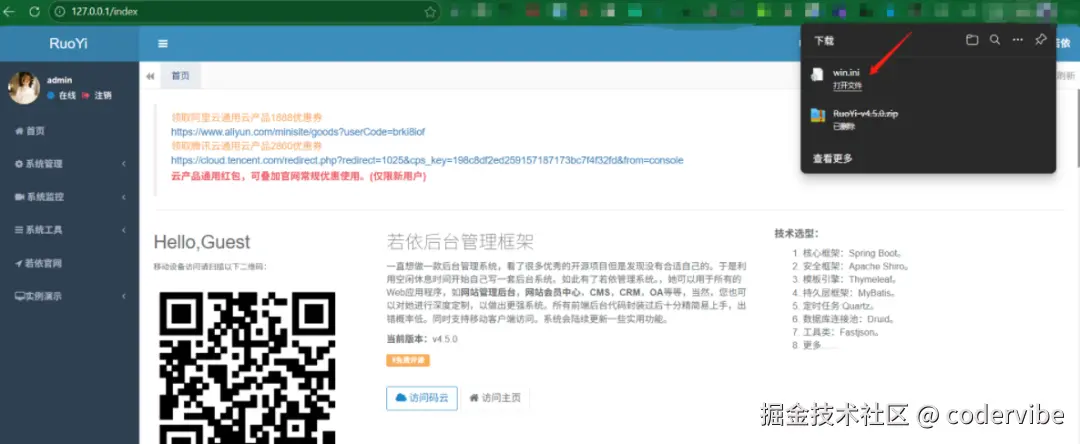Switch to the 首页 tab
Screen dimensions: 1080x444
tap(180, 76)
